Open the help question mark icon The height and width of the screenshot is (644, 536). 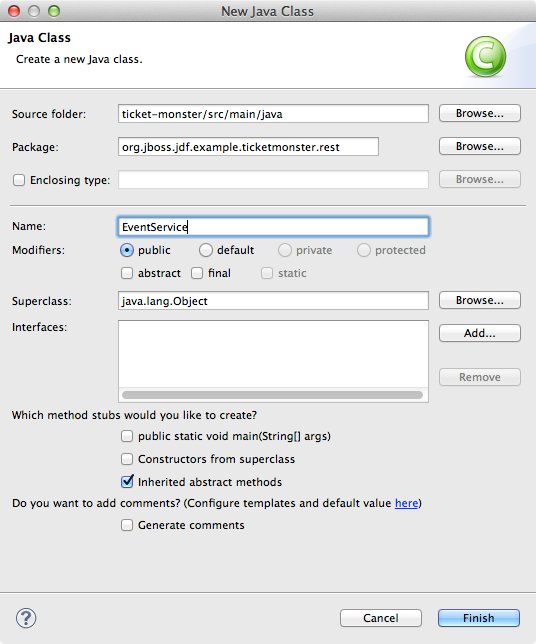point(26,618)
